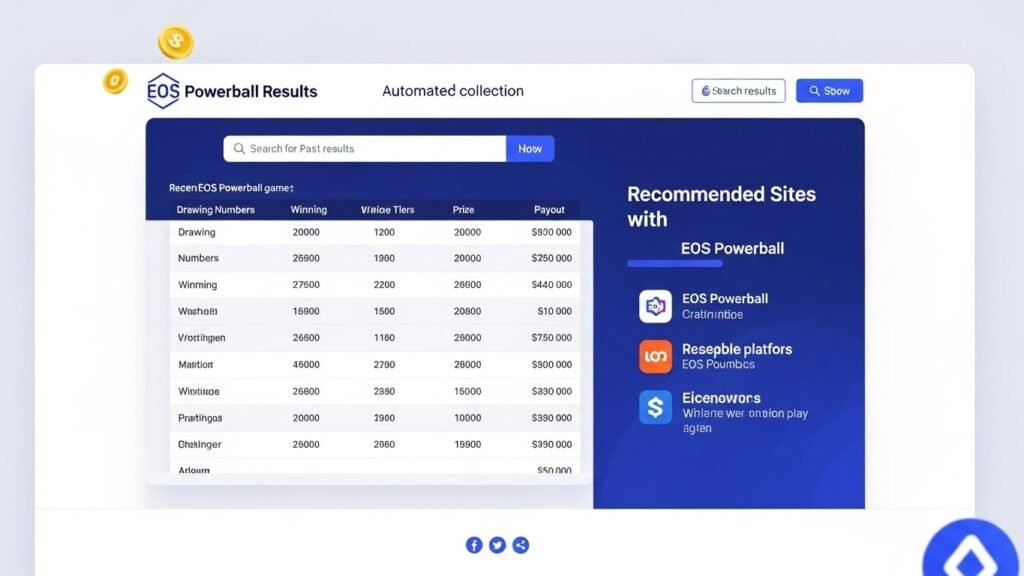The width and height of the screenshot is (1024, 576).
Task: Click the blue dollar sign site icon
Action: coord(655,407)
